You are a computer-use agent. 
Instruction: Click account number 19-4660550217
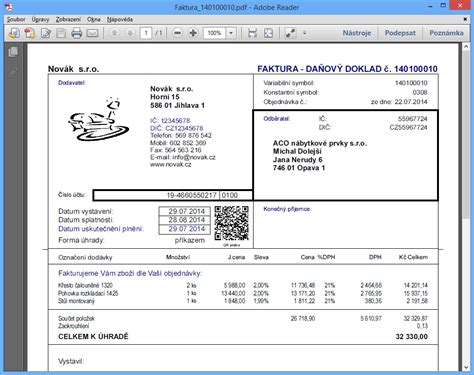click(x=192, y=195)
